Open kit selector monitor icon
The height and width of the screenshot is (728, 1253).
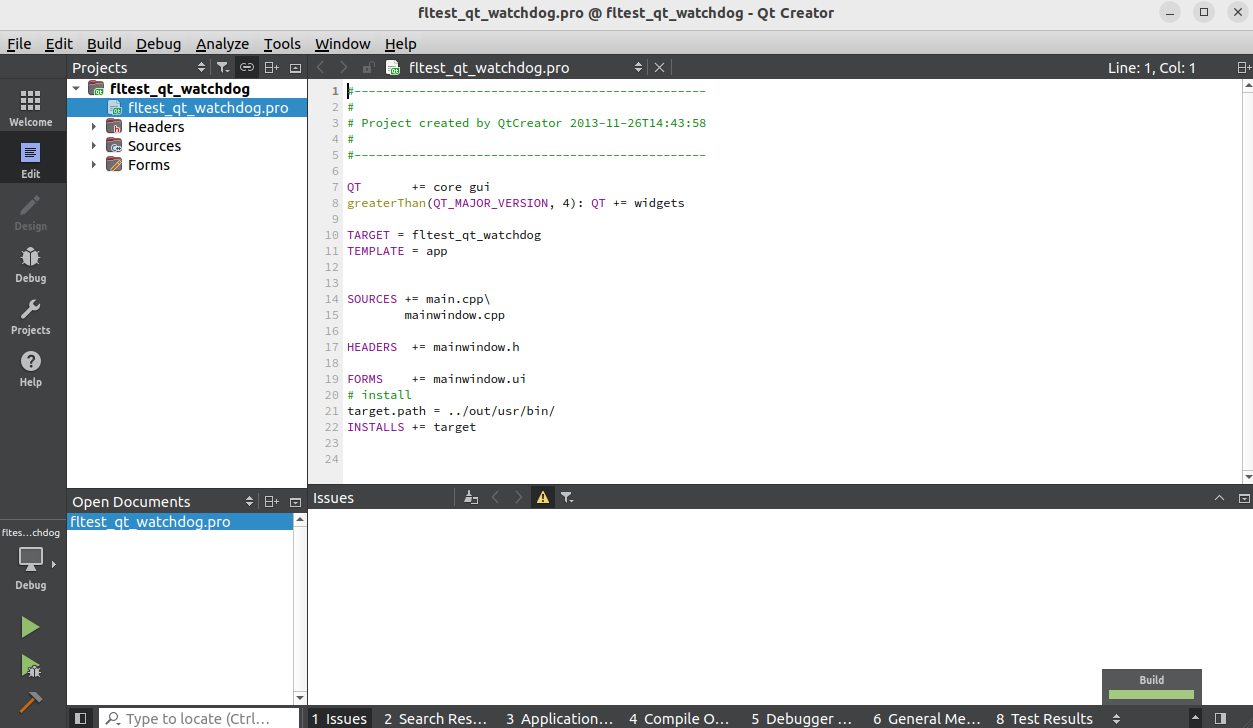point(31,560)
